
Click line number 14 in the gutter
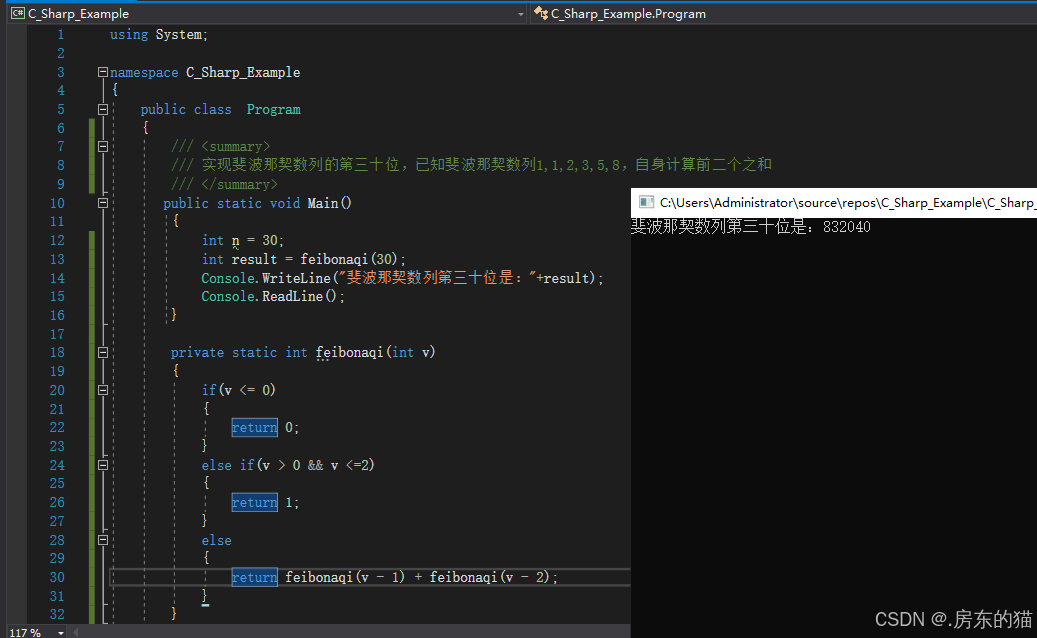(58, 278)
